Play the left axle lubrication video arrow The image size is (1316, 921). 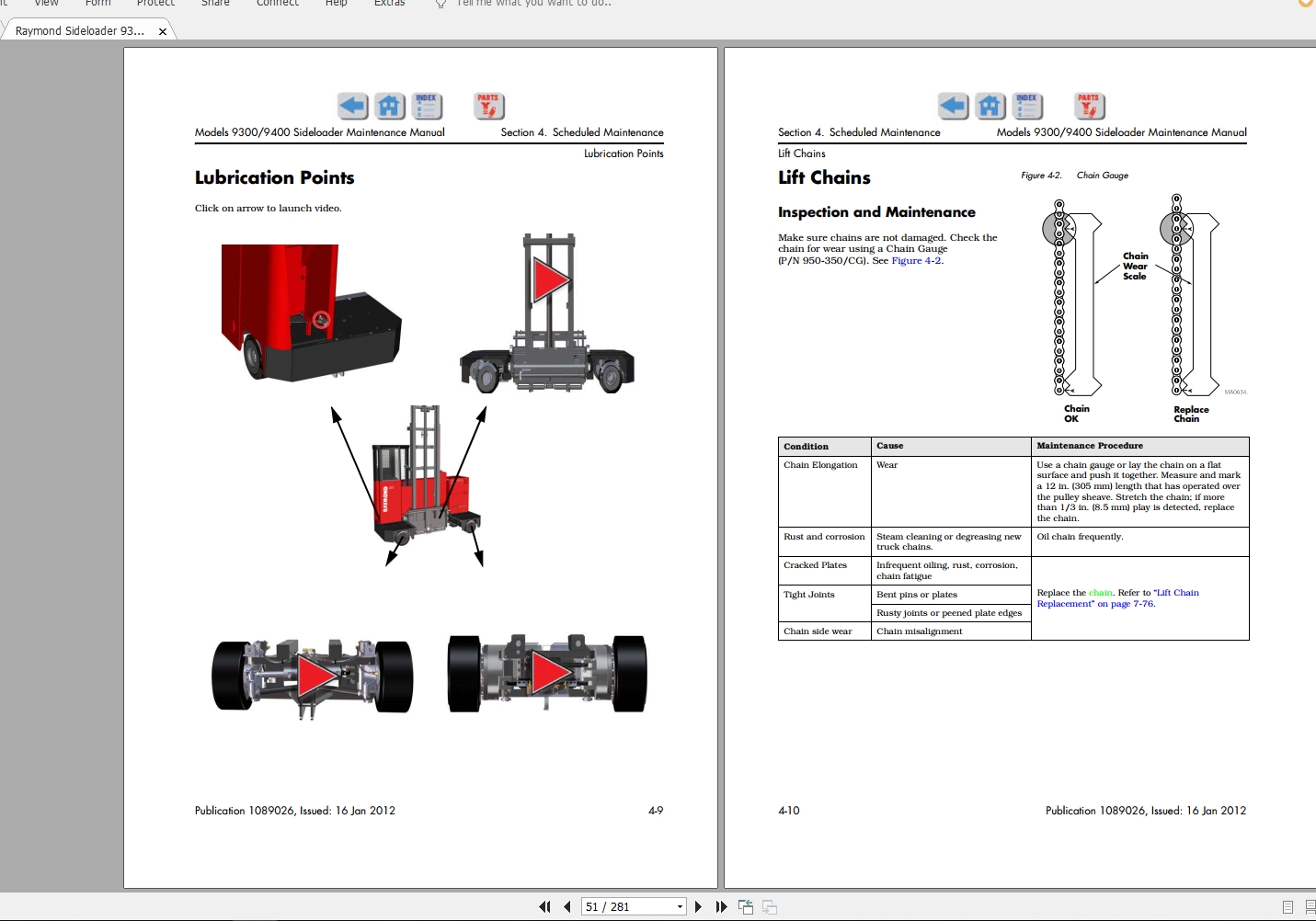315,677
